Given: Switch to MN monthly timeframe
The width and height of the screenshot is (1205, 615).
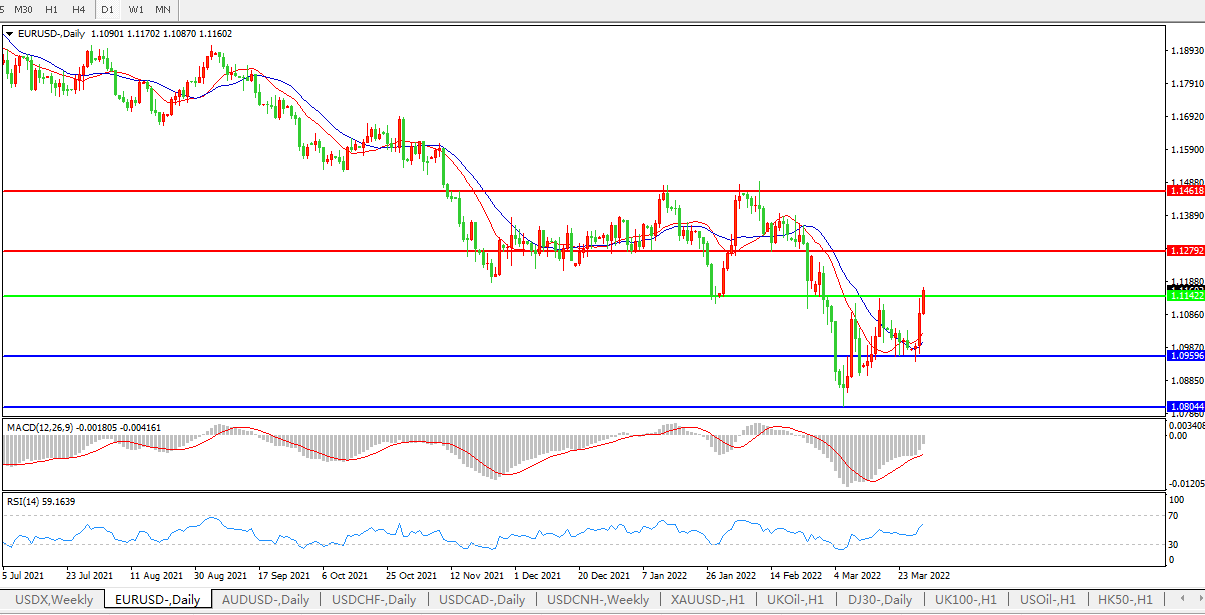Looking at the screenshot, I should click(x=162, y=9).
